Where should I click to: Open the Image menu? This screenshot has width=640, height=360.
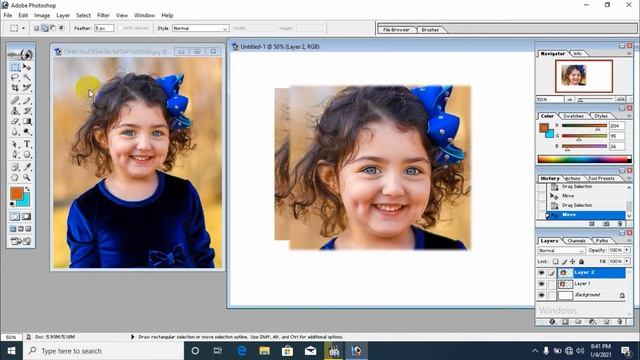coord(42,15)
